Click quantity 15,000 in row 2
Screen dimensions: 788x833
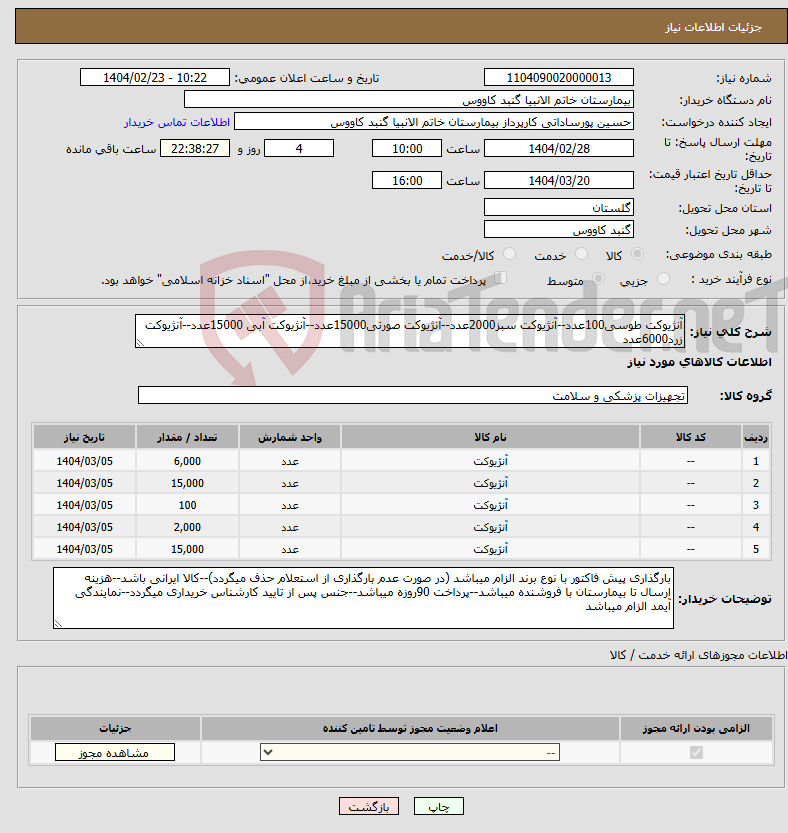(188, 483)
